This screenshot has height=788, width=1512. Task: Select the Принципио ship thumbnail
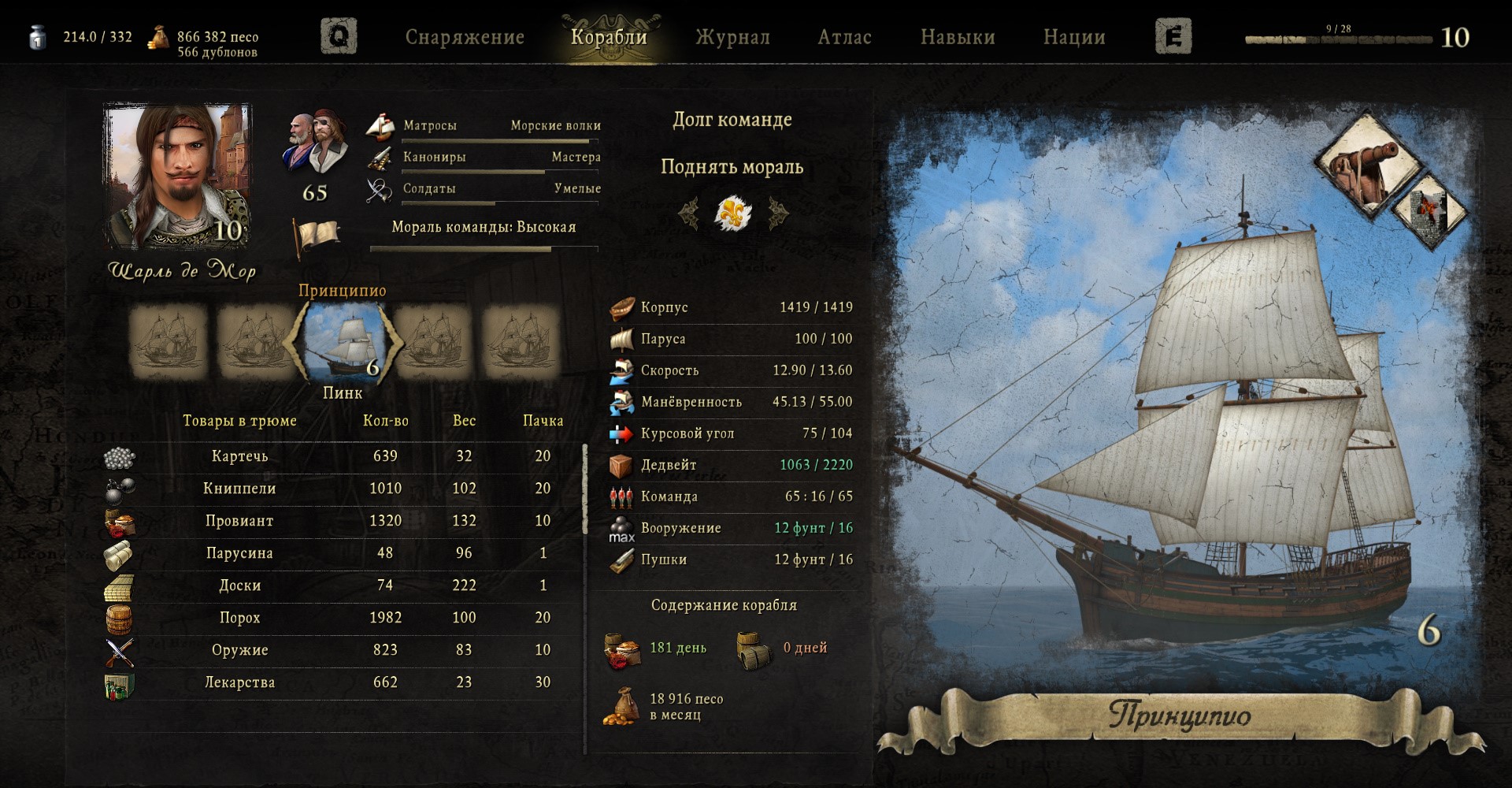[343, 342]
